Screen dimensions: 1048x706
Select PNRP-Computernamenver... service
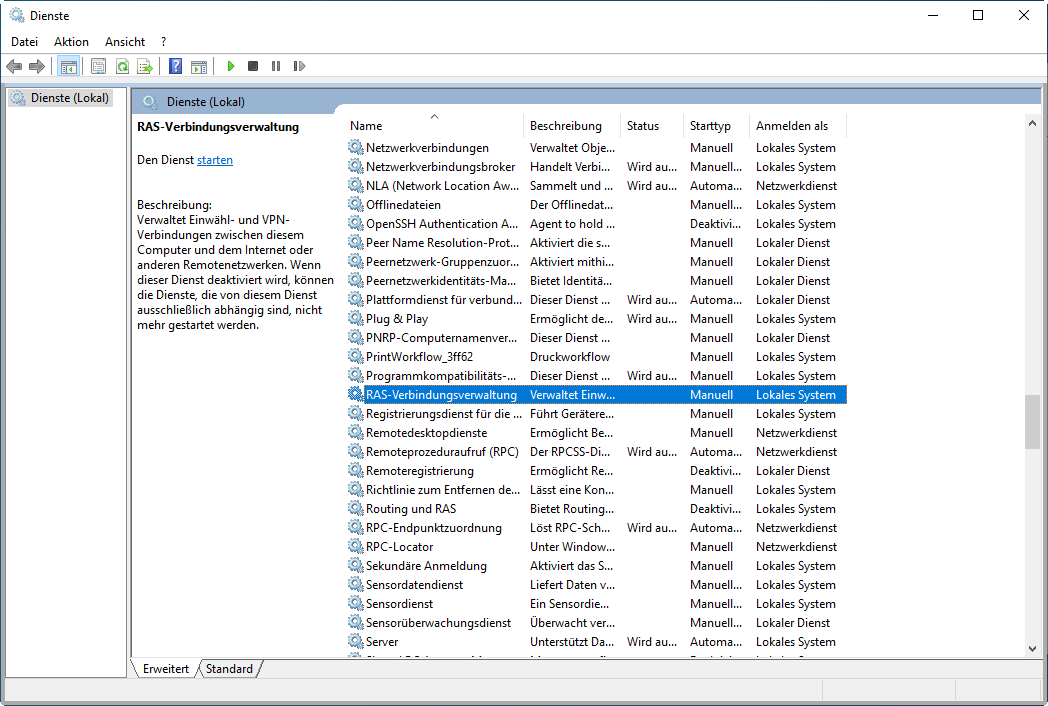pyautogui.click(x=441, y=338)
